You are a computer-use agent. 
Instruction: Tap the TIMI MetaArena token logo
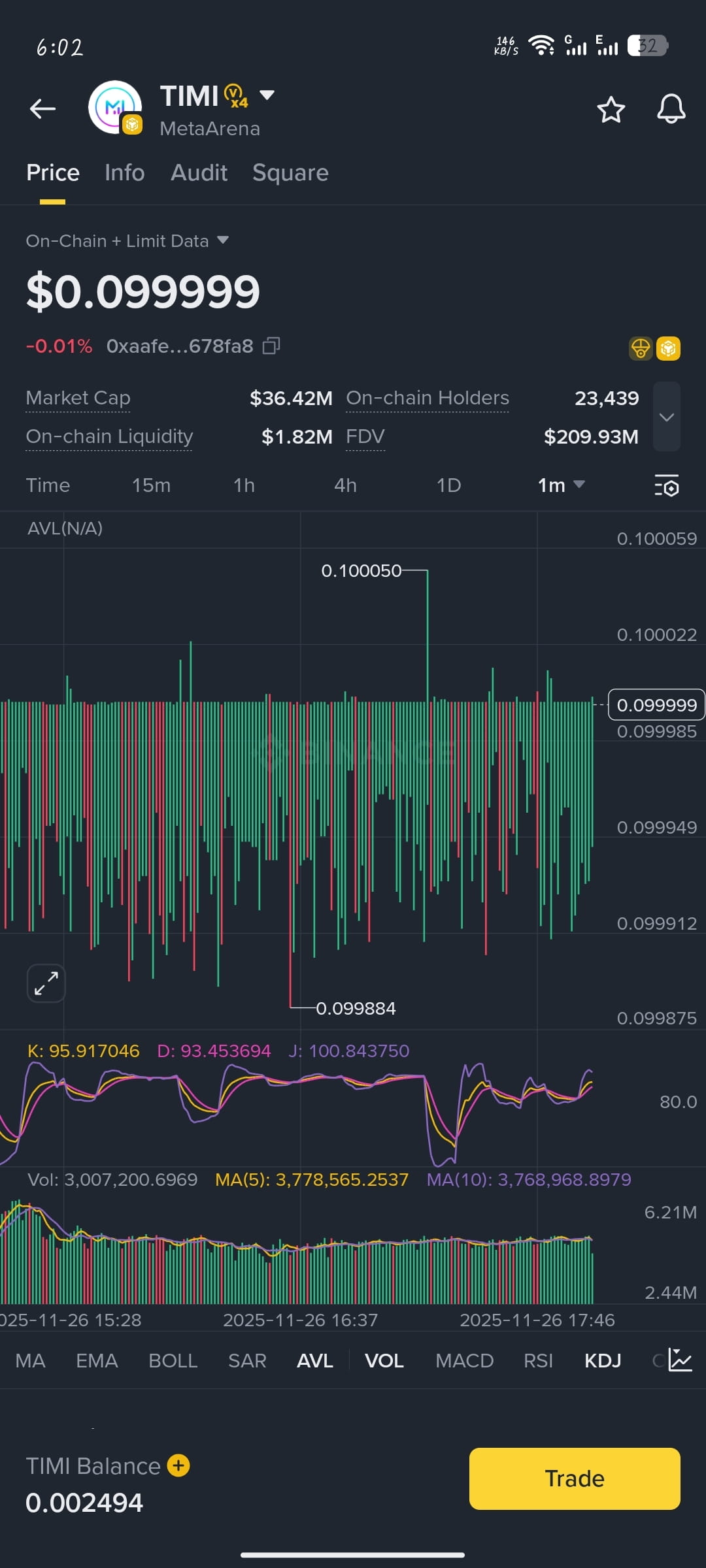116,108
